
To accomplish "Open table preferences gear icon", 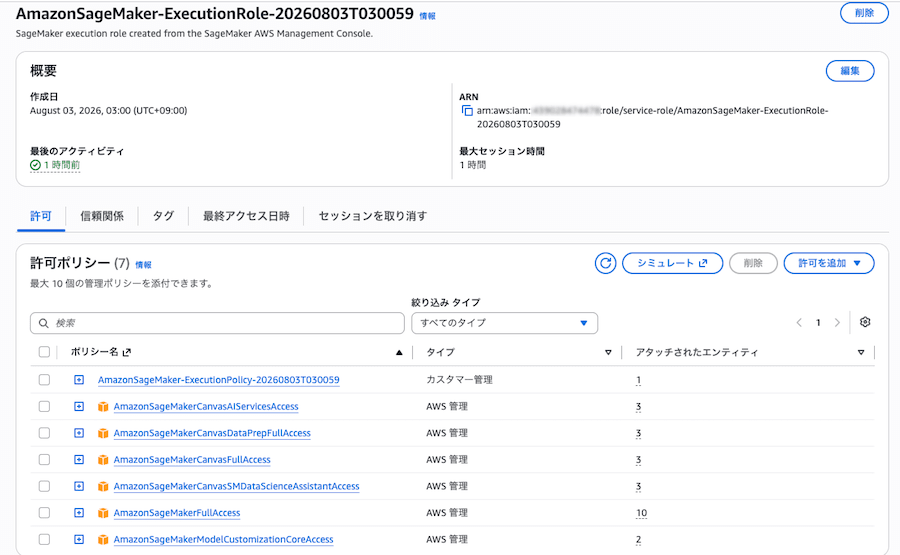I will coord(865,323).
